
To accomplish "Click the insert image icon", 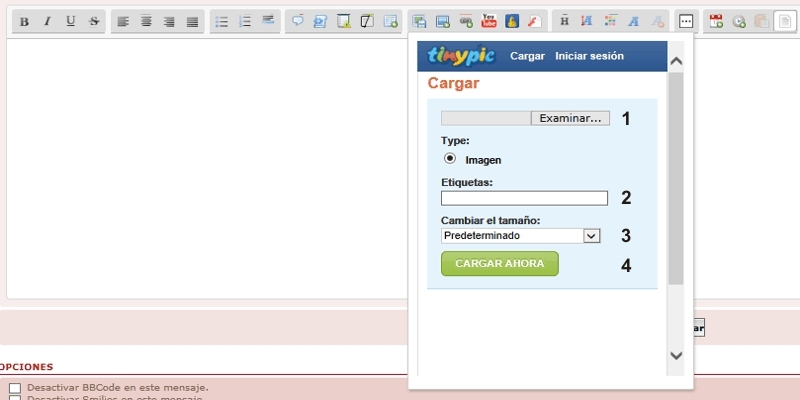I will (442, 21).
